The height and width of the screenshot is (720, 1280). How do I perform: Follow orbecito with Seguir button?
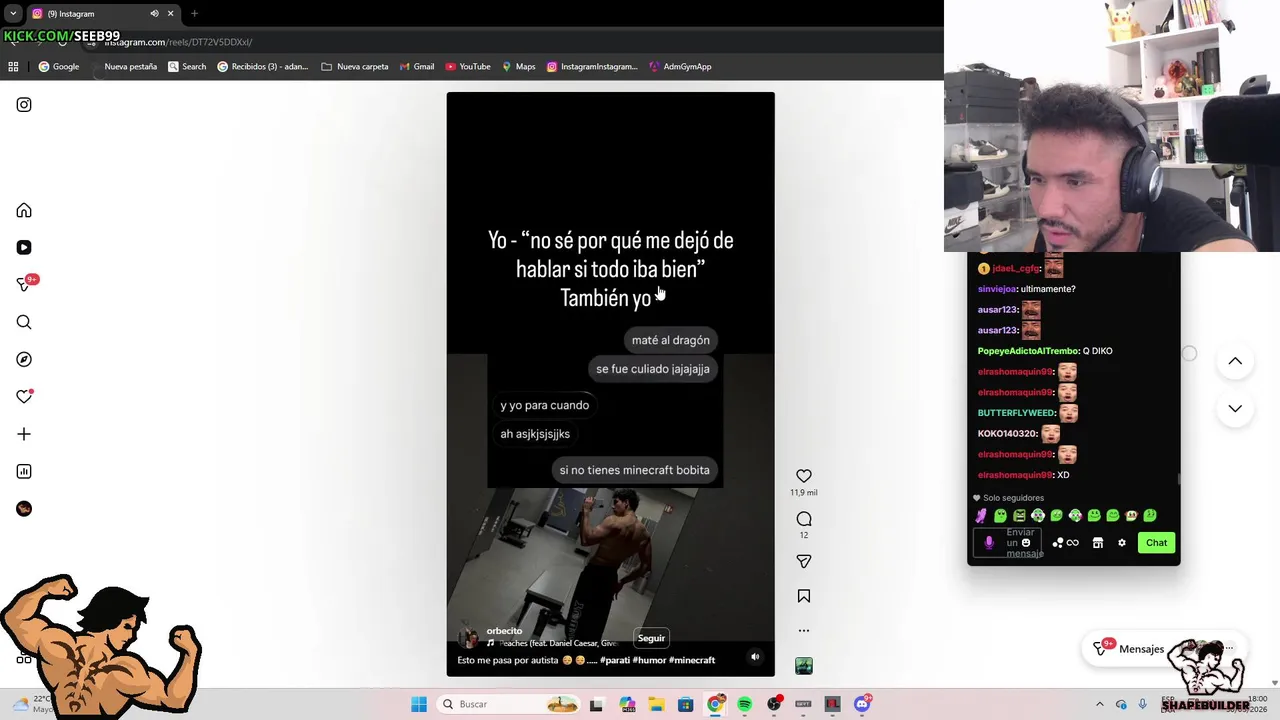(x=651, y=638)
